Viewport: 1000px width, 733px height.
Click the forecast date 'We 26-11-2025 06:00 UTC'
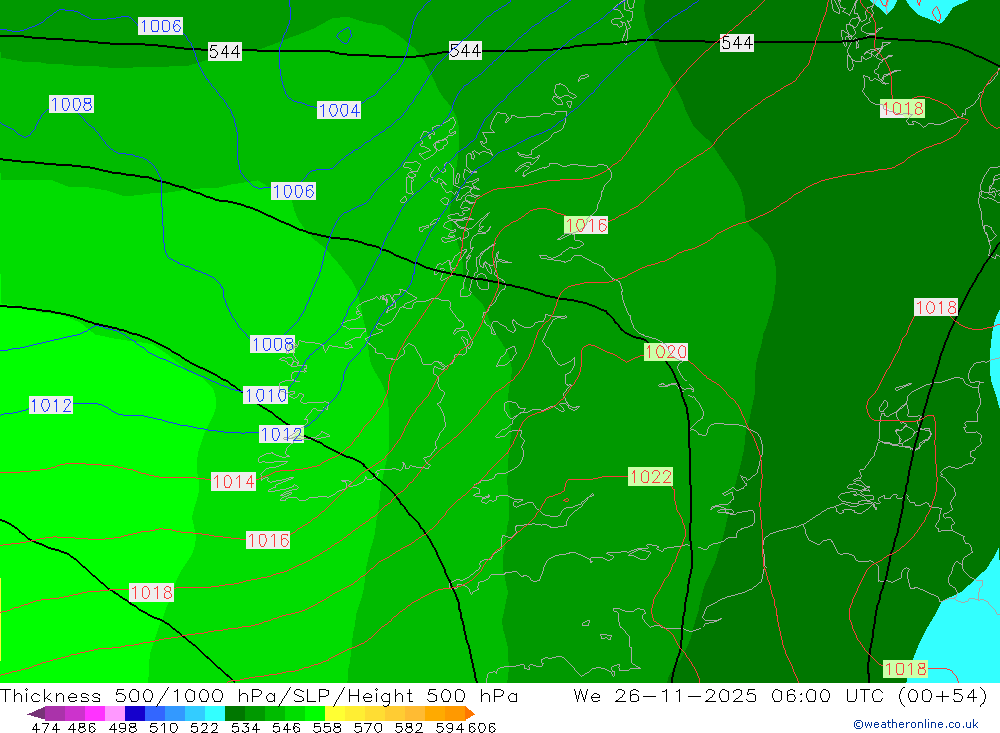coord(731,696)
